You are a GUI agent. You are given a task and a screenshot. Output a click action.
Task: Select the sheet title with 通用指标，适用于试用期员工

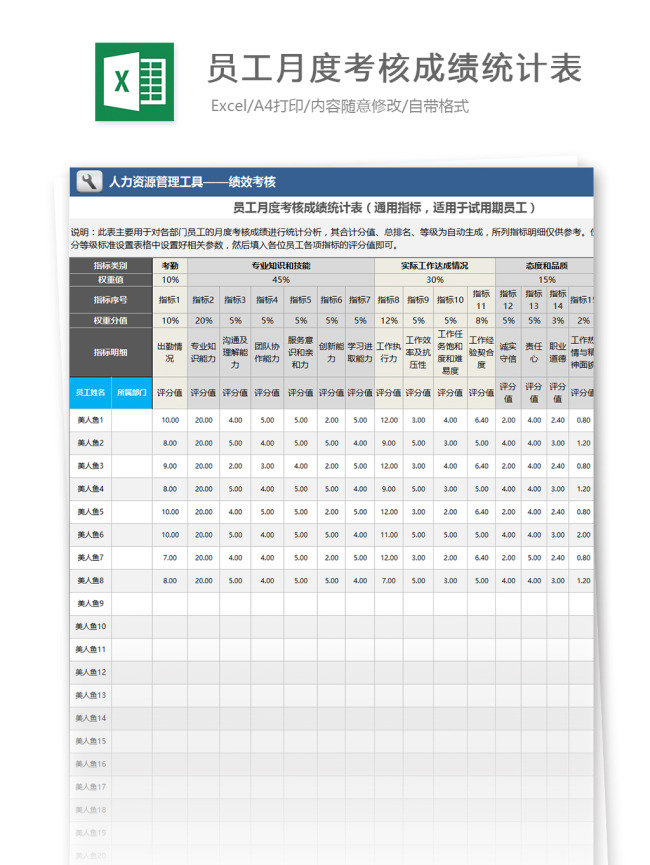click(384, 208)
